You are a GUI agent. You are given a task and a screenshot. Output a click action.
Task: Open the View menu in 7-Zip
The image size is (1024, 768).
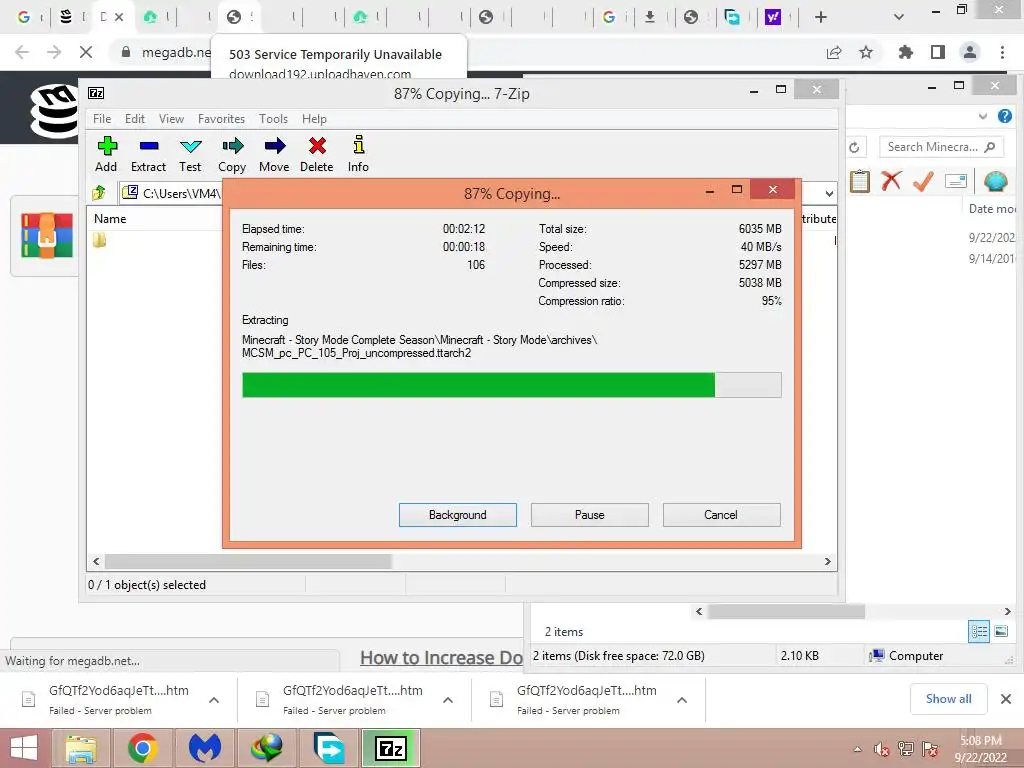pyautogui.click(x=171, y=119)
